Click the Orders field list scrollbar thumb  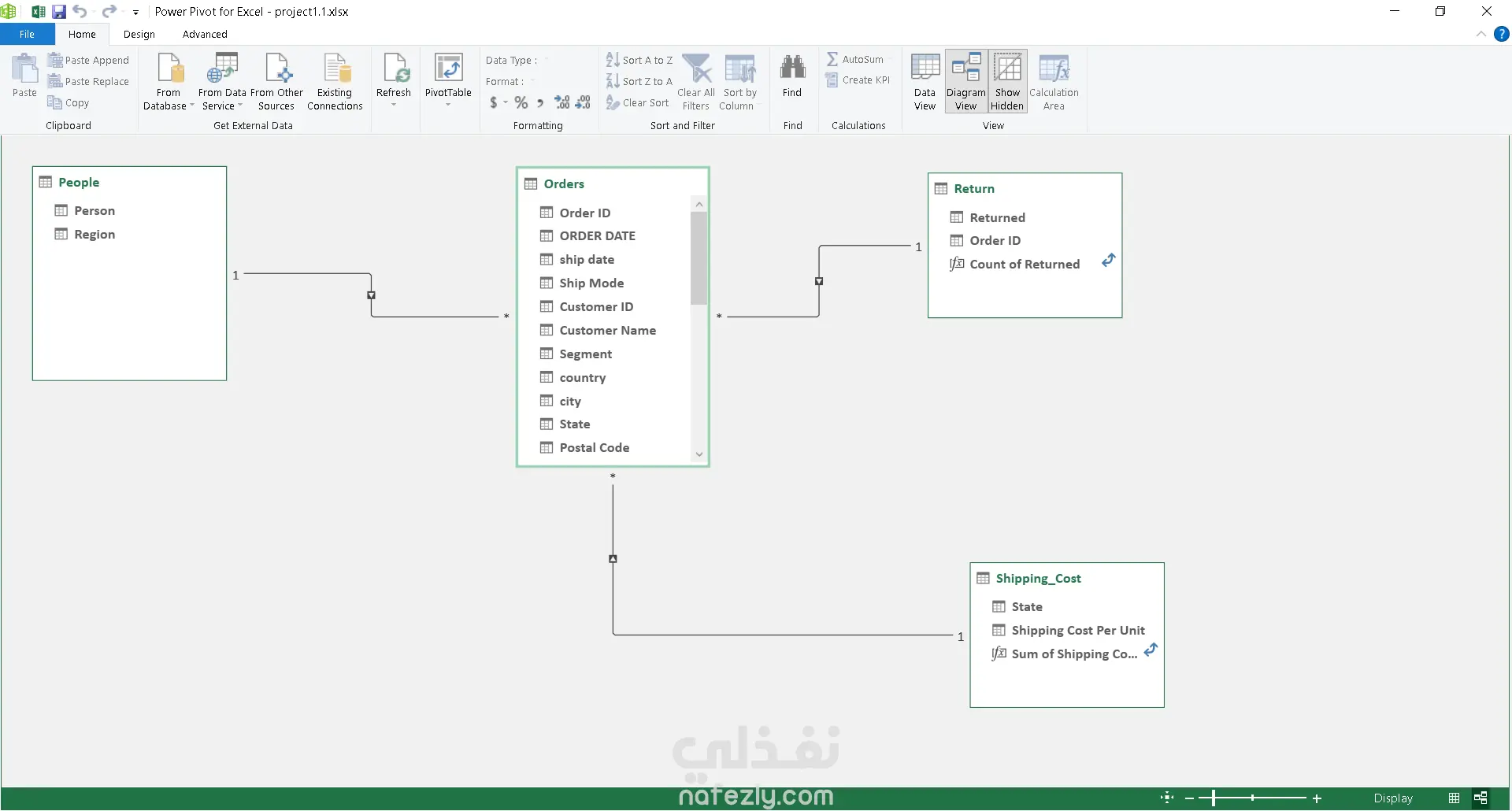pos(699,258)
